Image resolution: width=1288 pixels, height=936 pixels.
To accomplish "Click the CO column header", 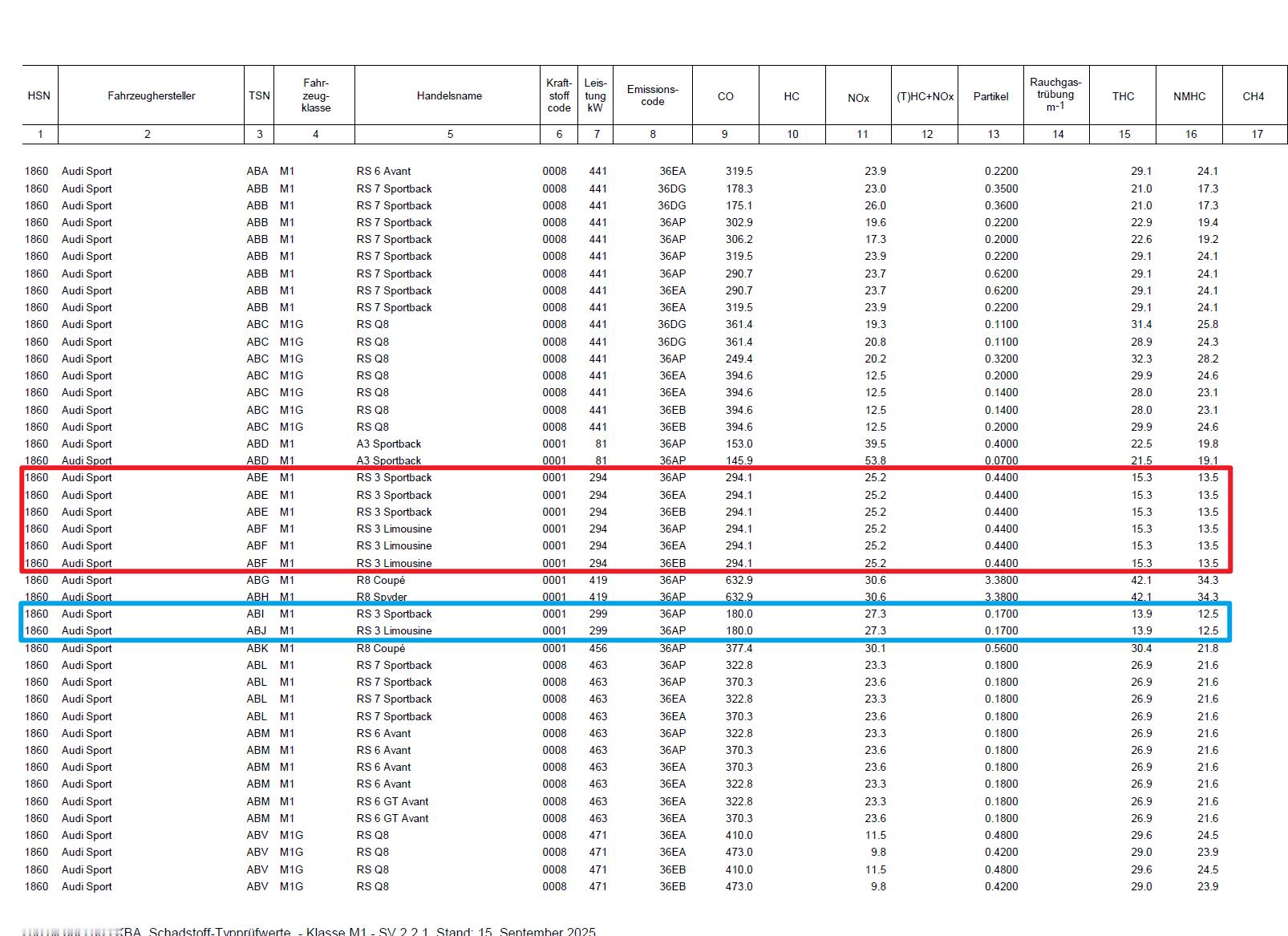I will (725, 96).
